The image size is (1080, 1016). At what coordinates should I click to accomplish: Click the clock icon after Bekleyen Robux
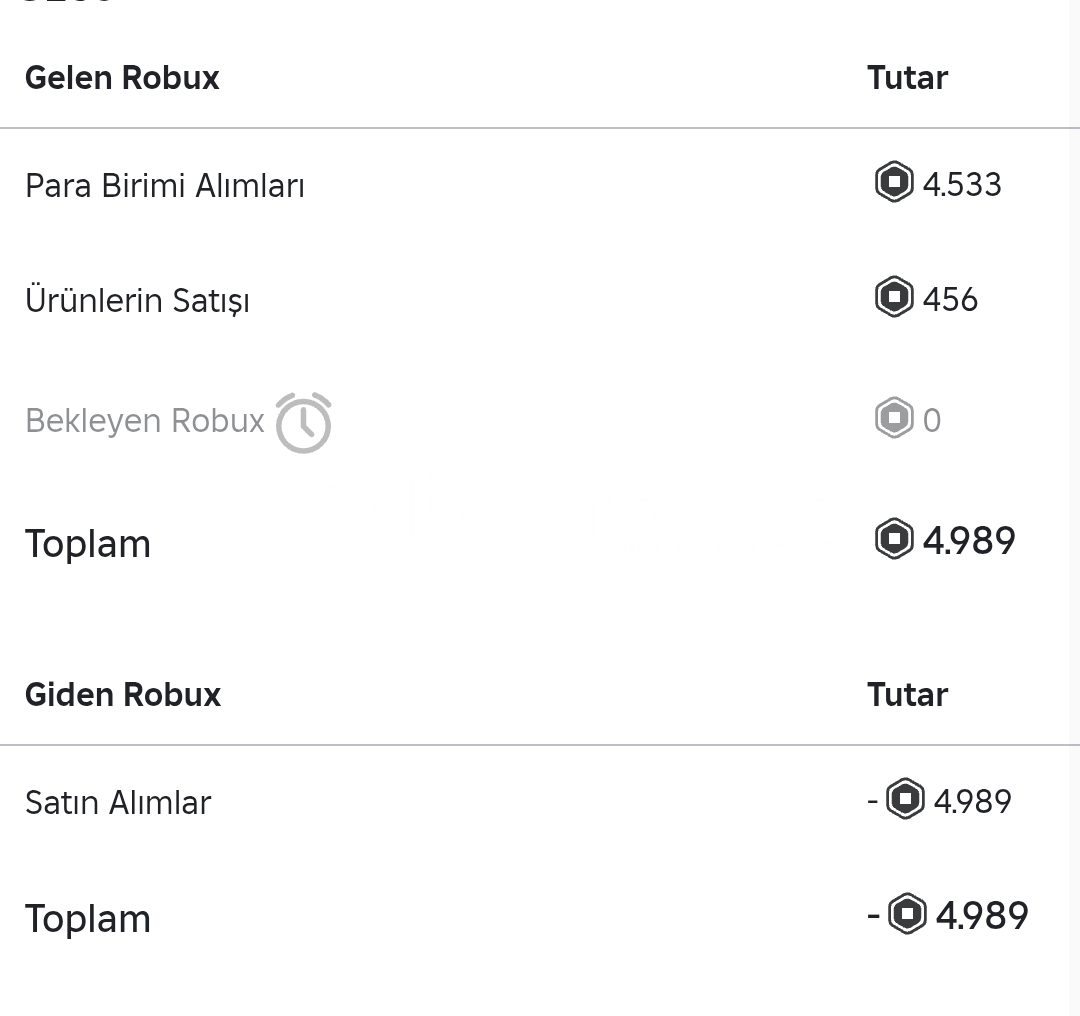[304, 423]
